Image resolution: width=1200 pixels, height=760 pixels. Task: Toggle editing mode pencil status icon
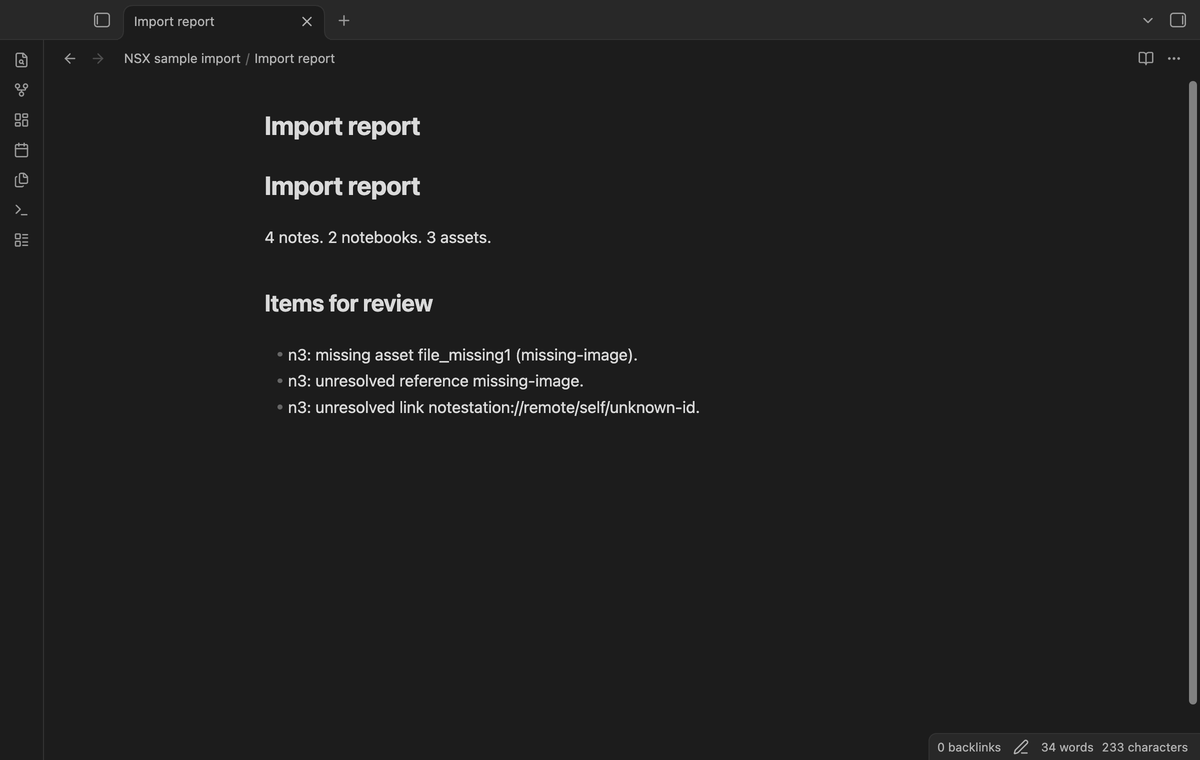[x=1021, y=747]
